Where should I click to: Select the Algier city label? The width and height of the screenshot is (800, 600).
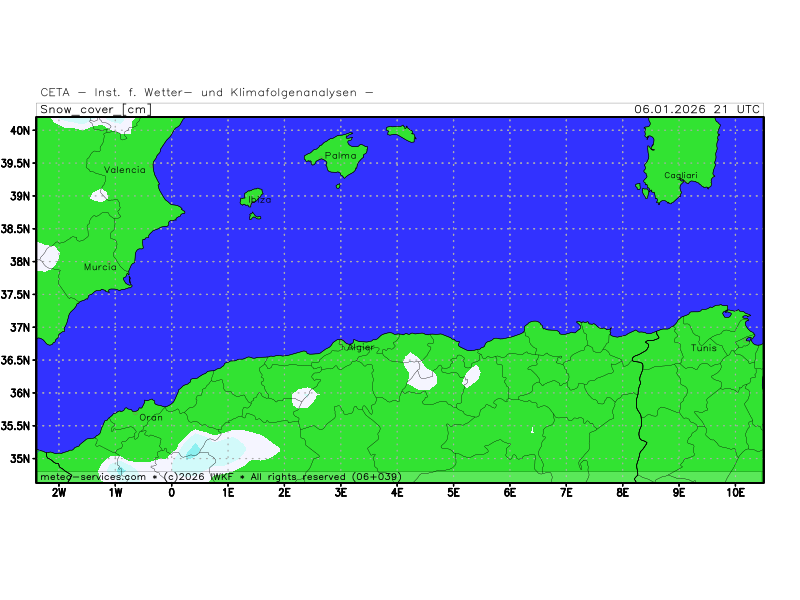[x=359, y=347]
